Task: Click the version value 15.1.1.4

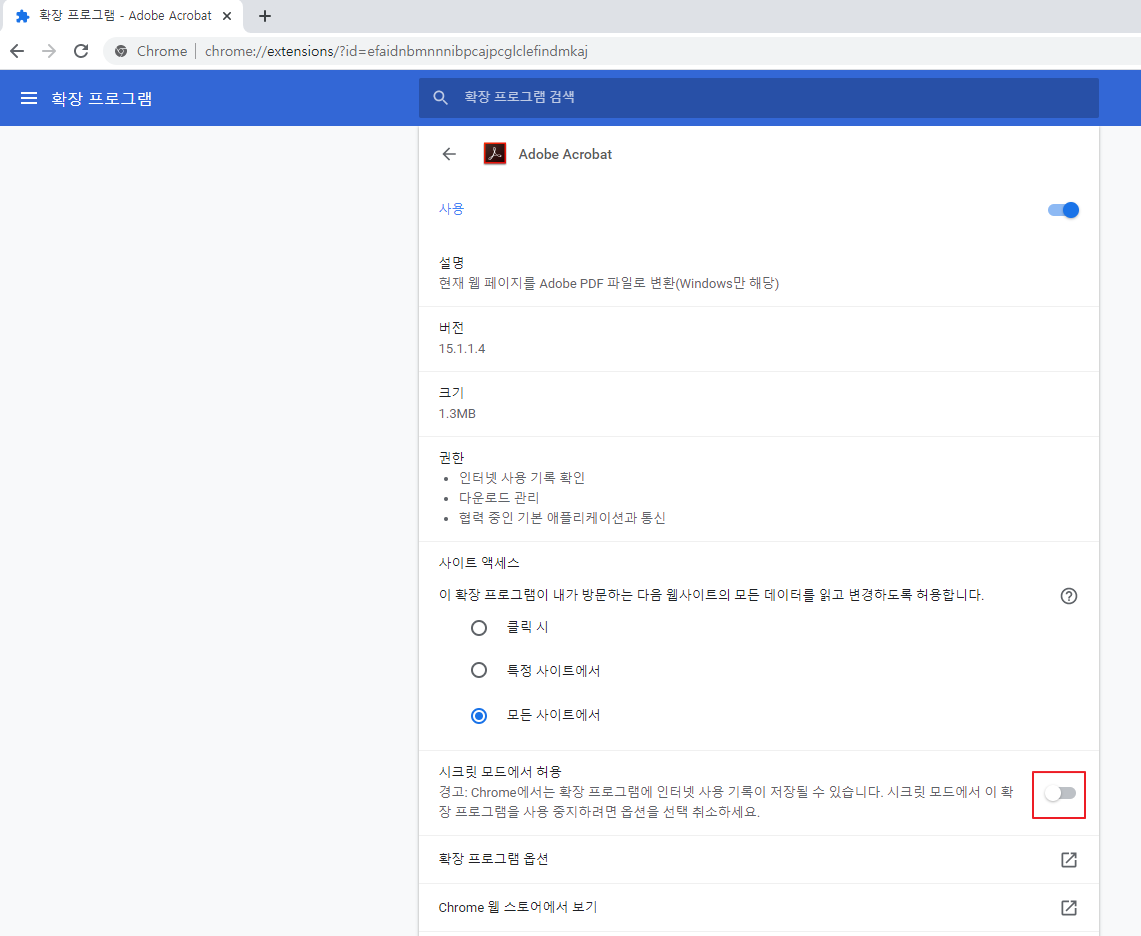Action: click(461, 349)
